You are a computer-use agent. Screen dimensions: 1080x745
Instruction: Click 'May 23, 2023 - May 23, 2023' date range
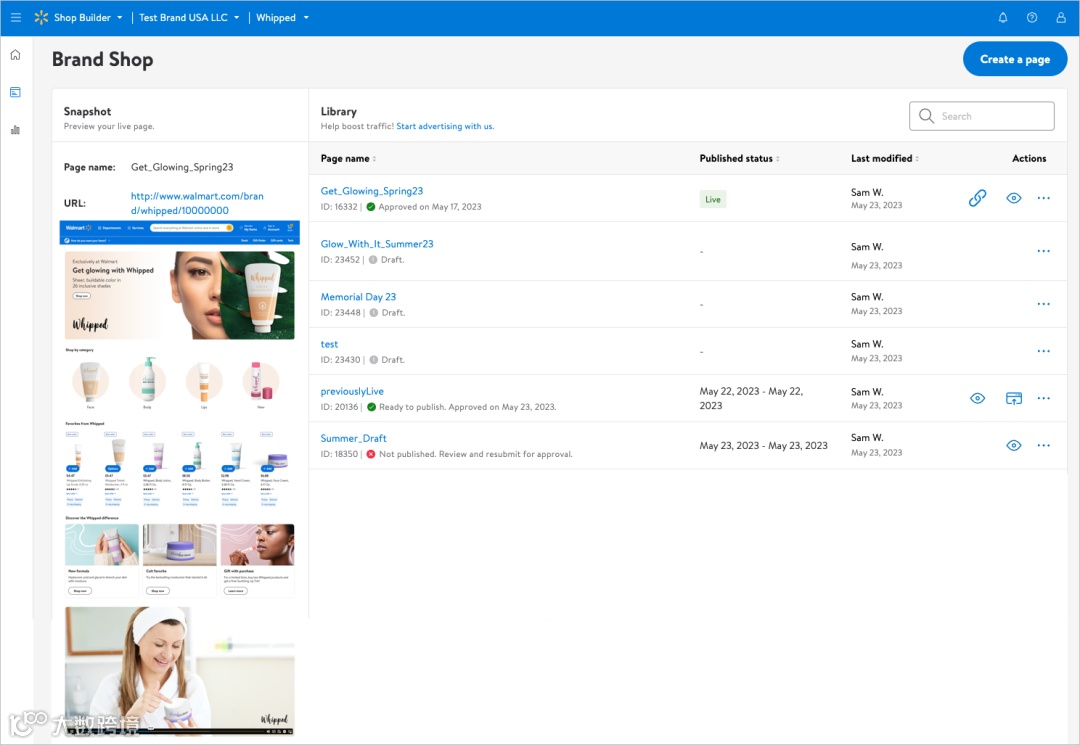(x=763, y=445)
